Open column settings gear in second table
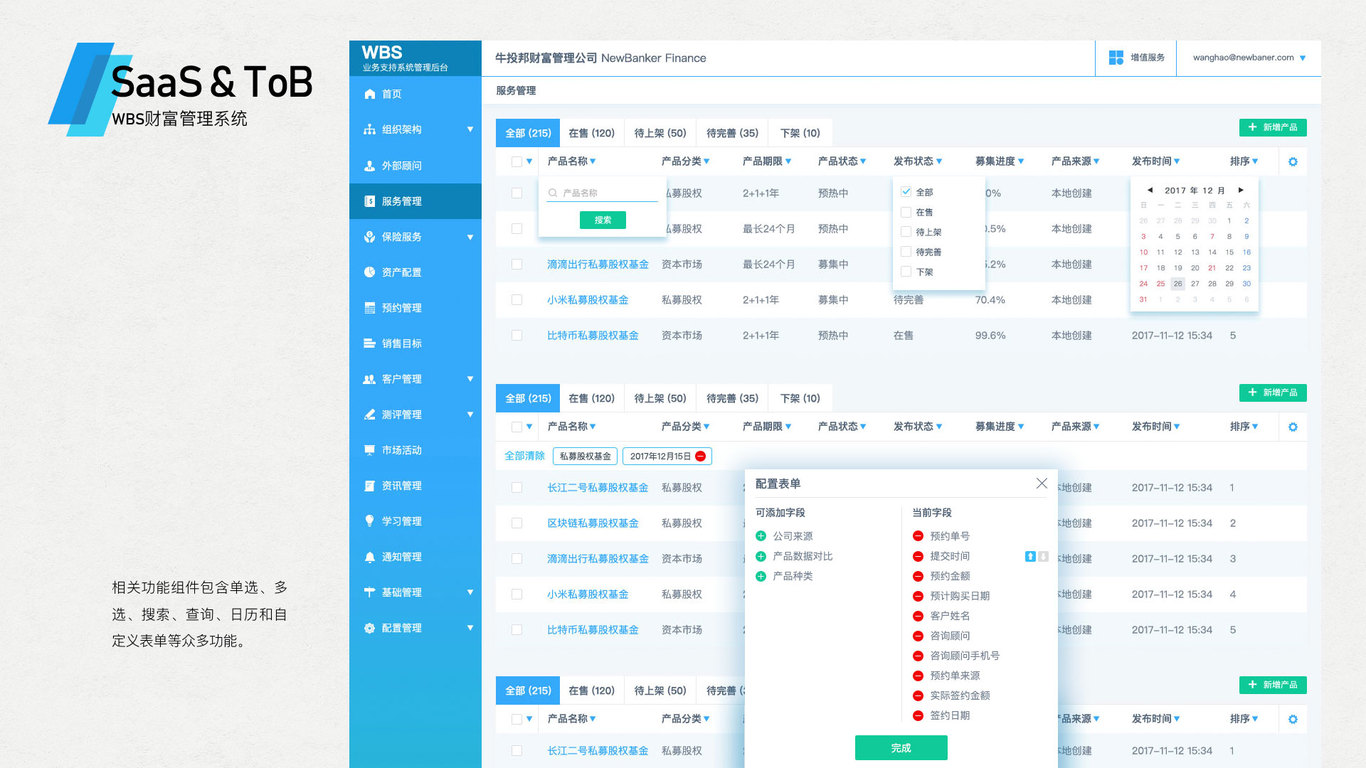 (x=1293, y=427)
